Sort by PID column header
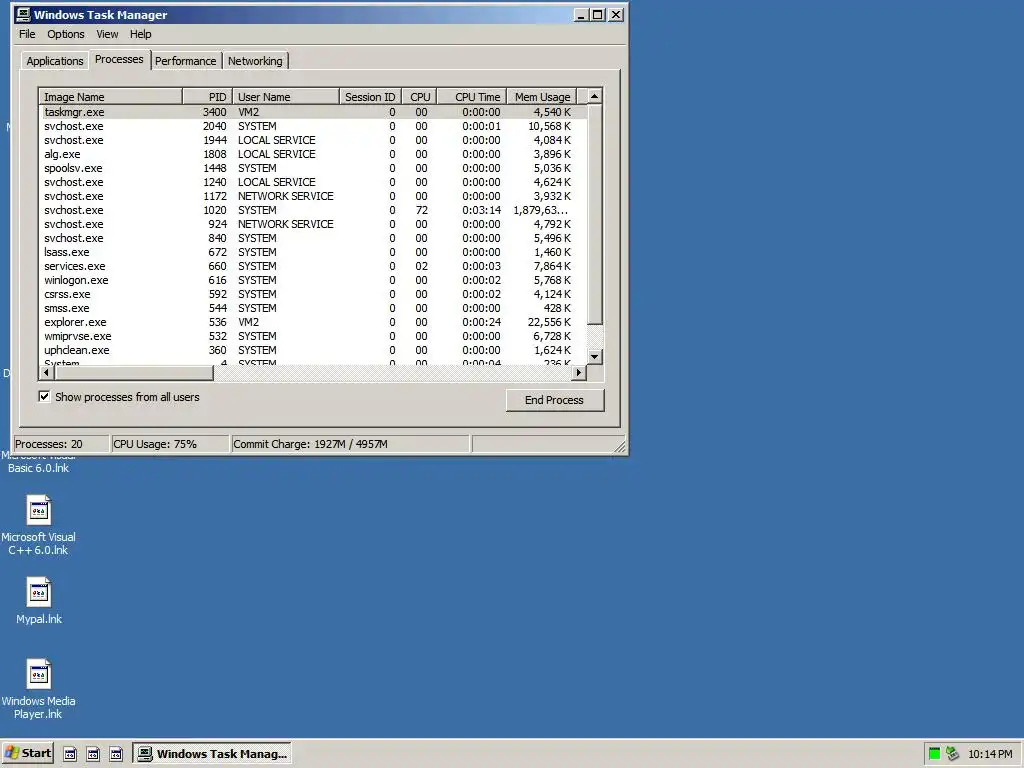Viewport: 1024px width, 768px height. (207, 97)
